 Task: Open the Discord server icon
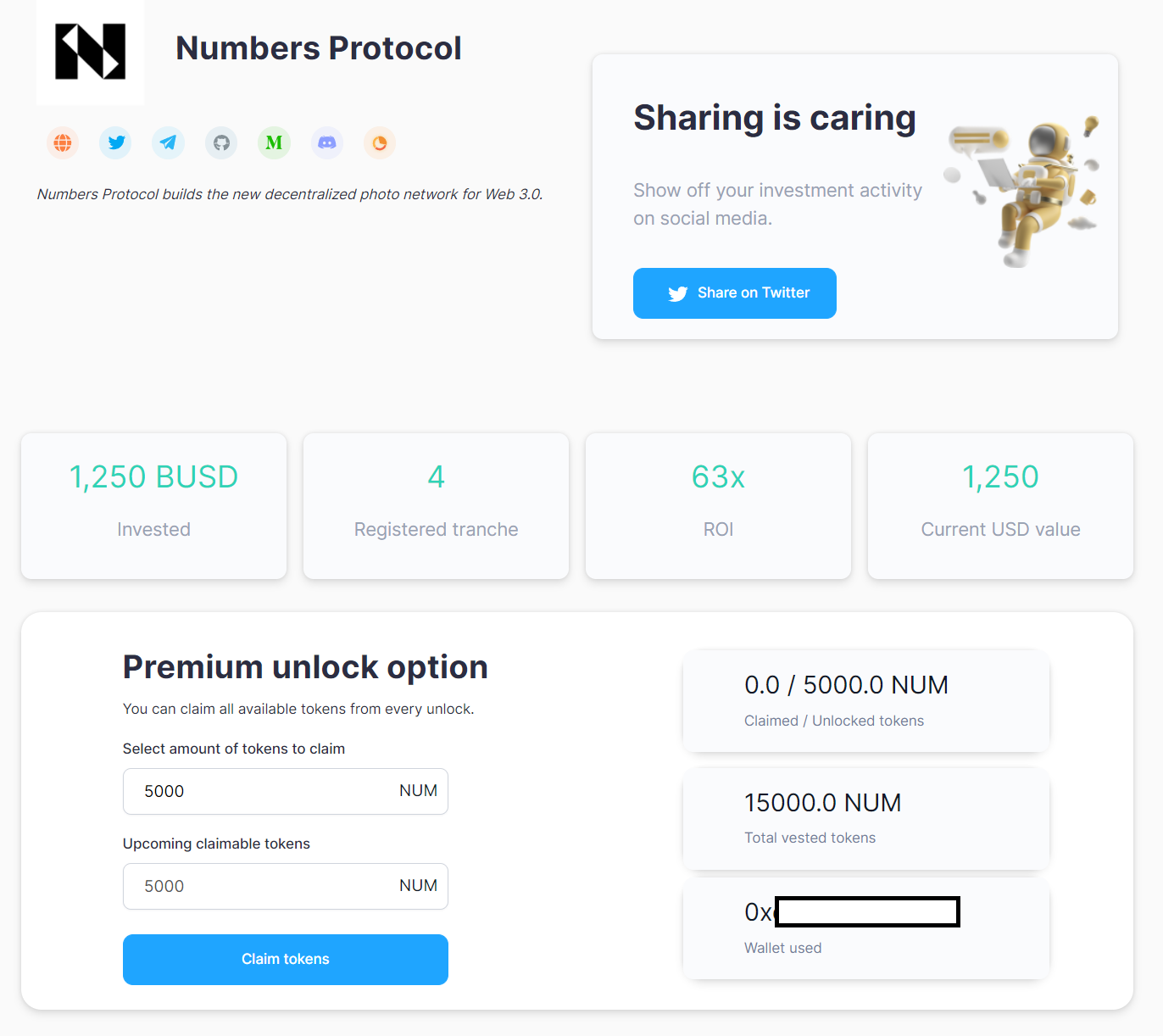(x=327, y=143)
